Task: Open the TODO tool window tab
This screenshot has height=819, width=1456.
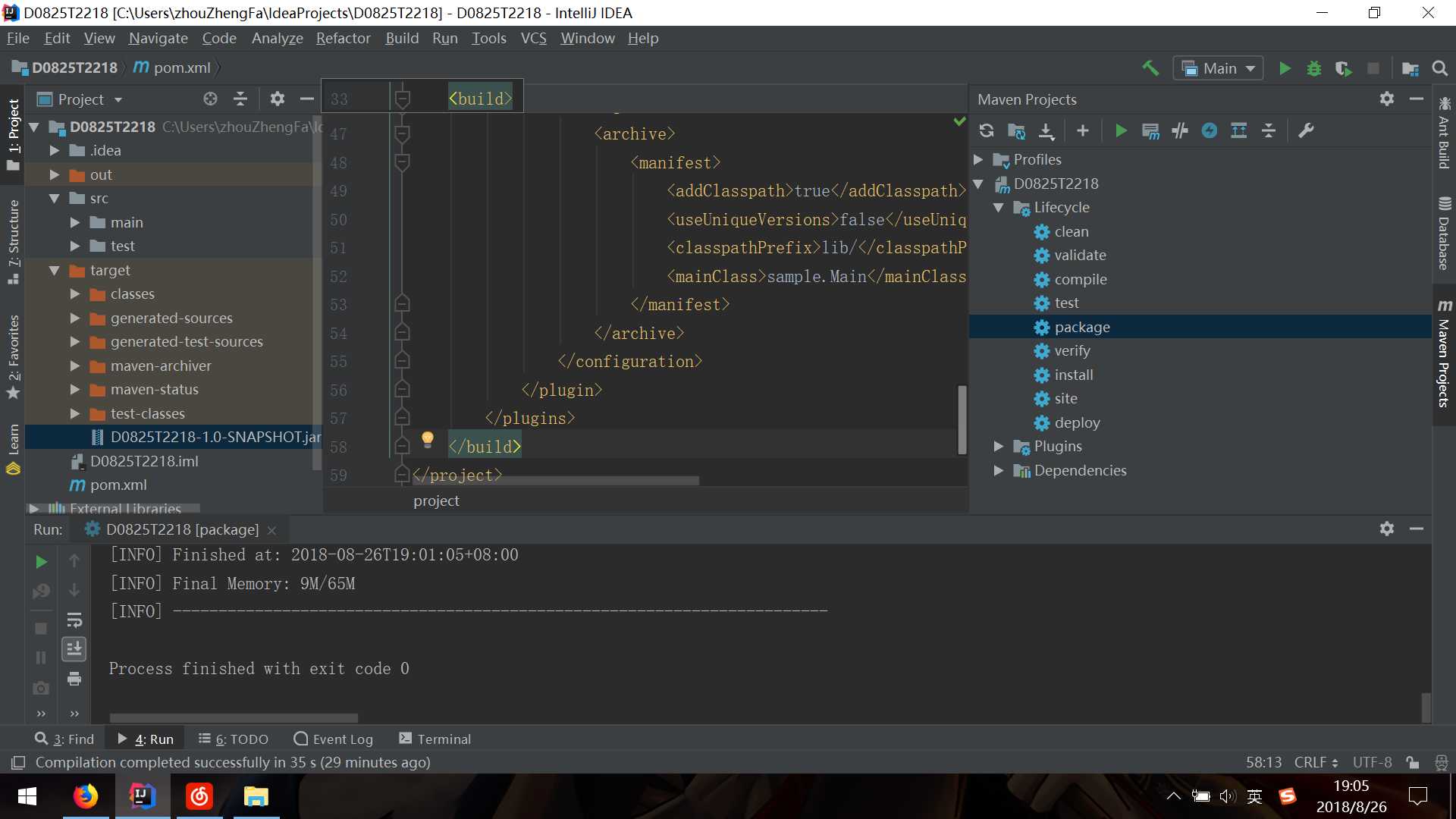Action: 234,739
